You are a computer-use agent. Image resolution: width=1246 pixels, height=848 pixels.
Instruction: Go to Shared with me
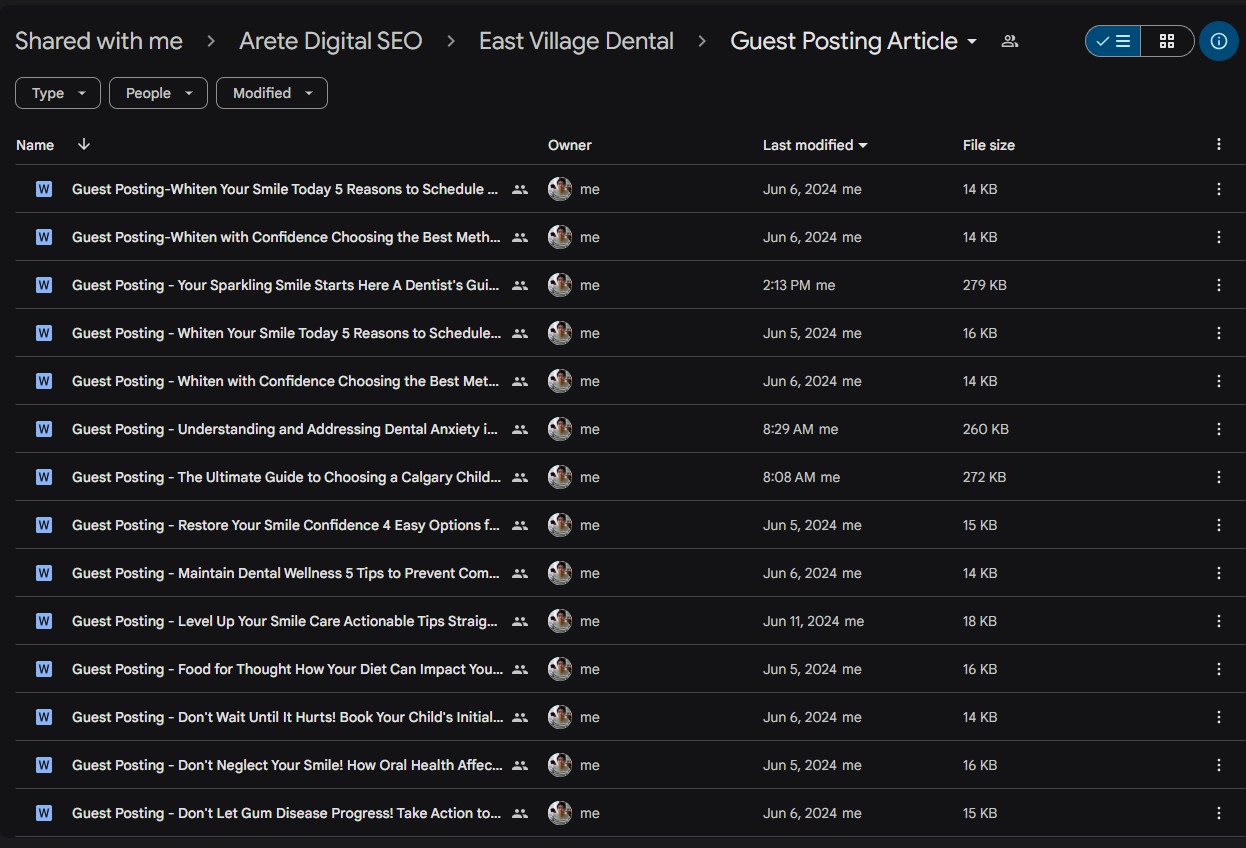coord(99,41)
